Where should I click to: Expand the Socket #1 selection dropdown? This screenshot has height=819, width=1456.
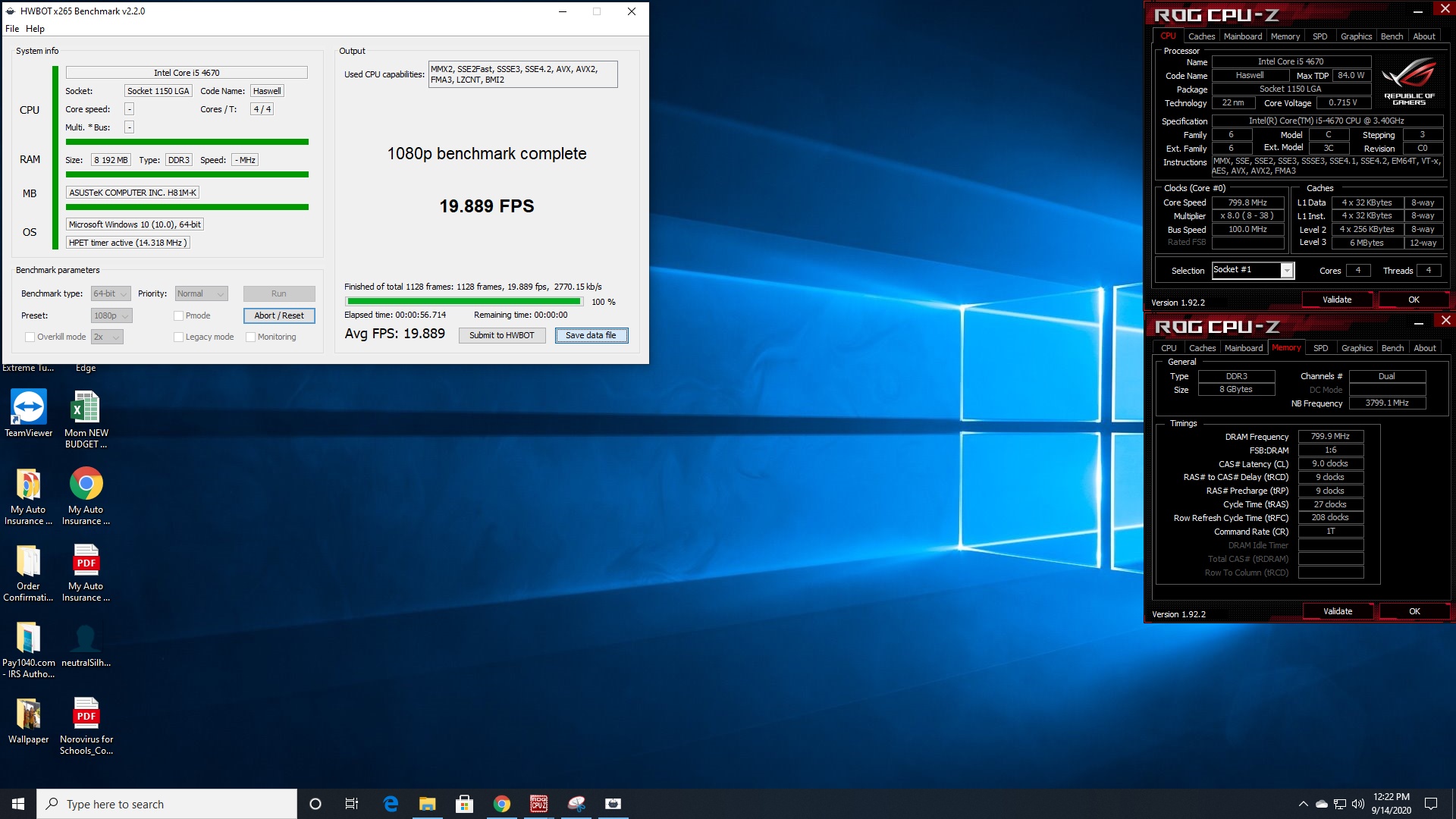point(1286,271)
